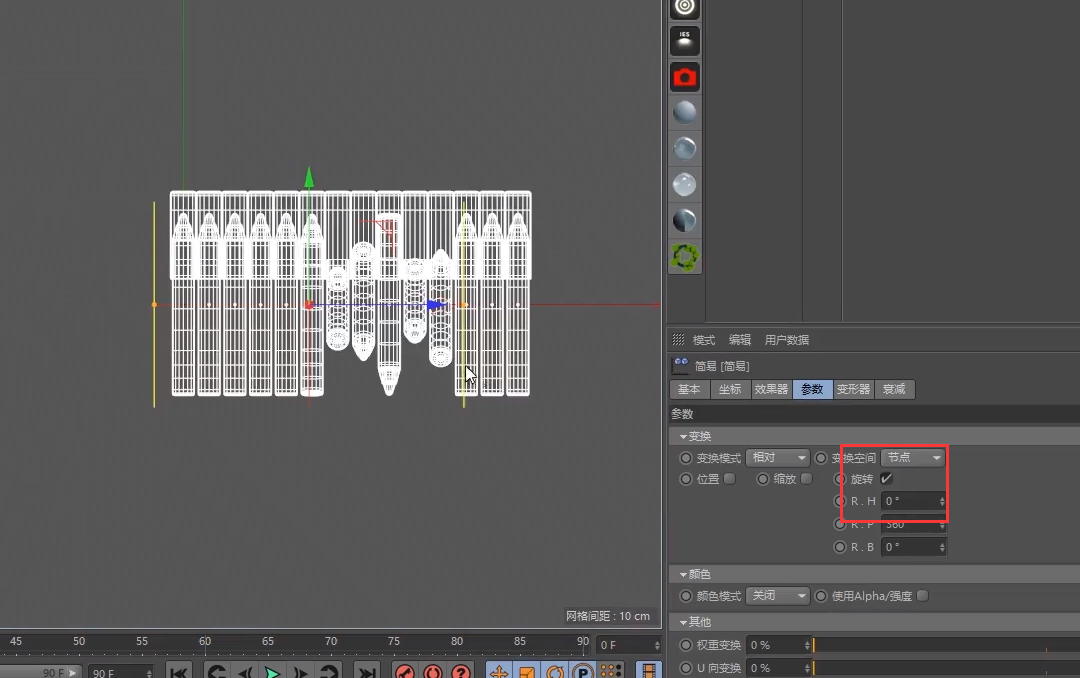
Task: Click the record active objects button
Action: 405,673
